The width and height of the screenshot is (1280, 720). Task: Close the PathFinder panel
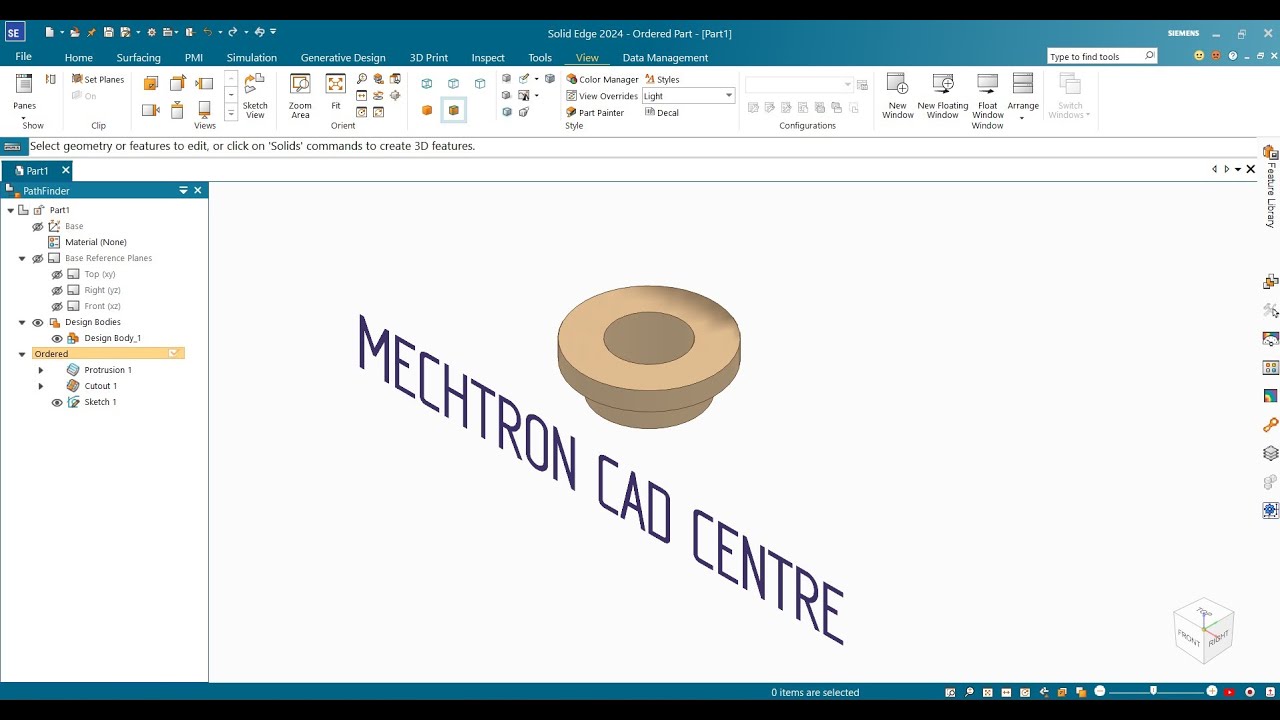coord(198,190)
